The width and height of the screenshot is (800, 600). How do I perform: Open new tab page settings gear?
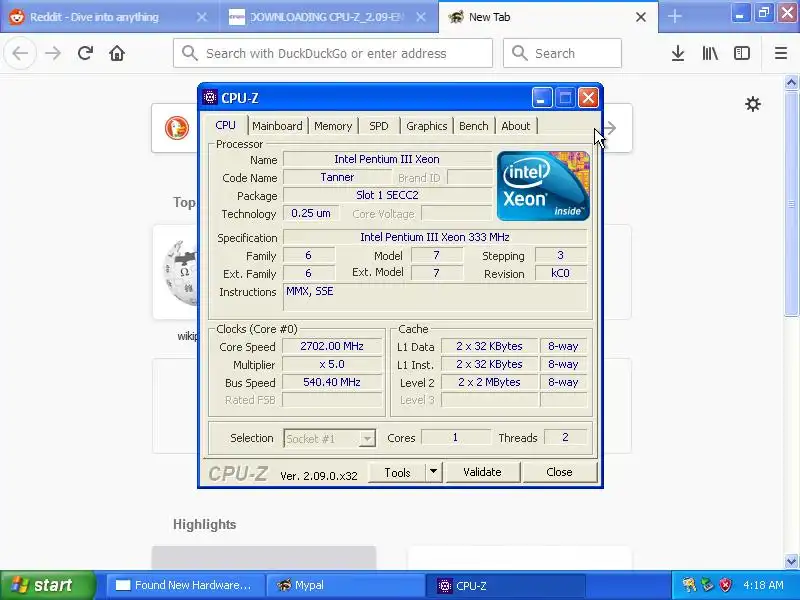point(753,104)
